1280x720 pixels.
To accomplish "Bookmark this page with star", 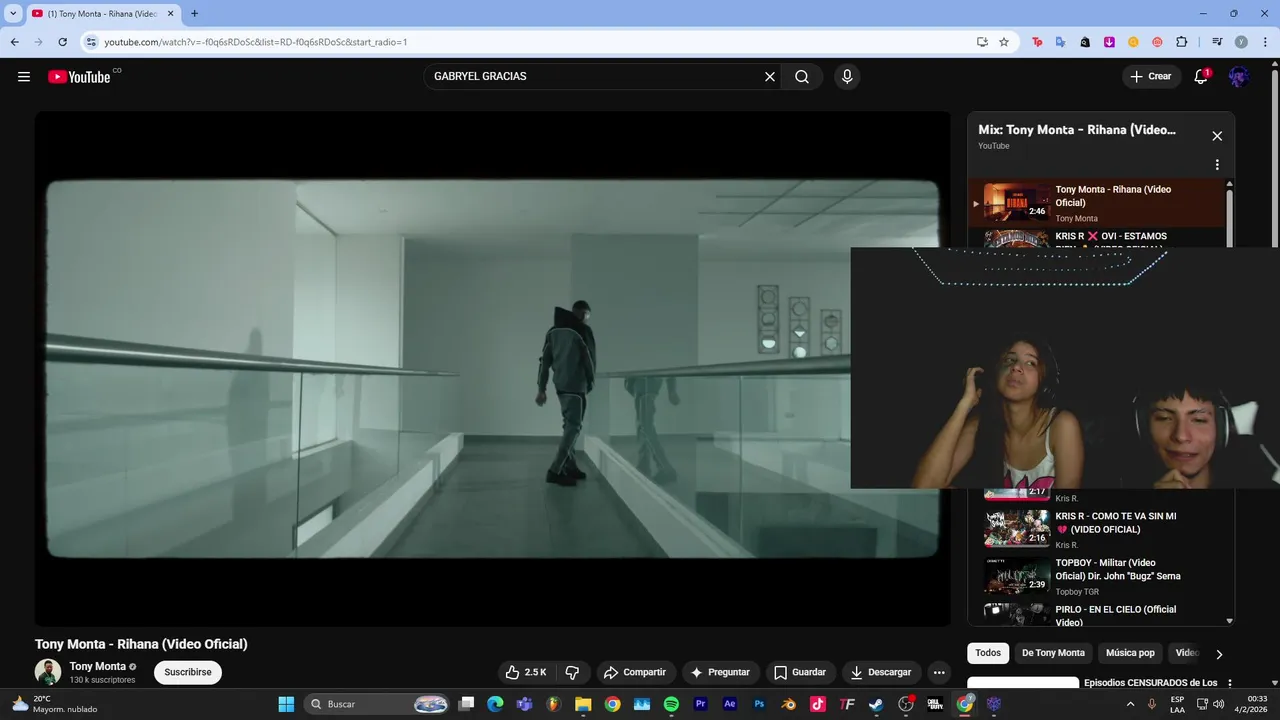I will click(1004, 42).
